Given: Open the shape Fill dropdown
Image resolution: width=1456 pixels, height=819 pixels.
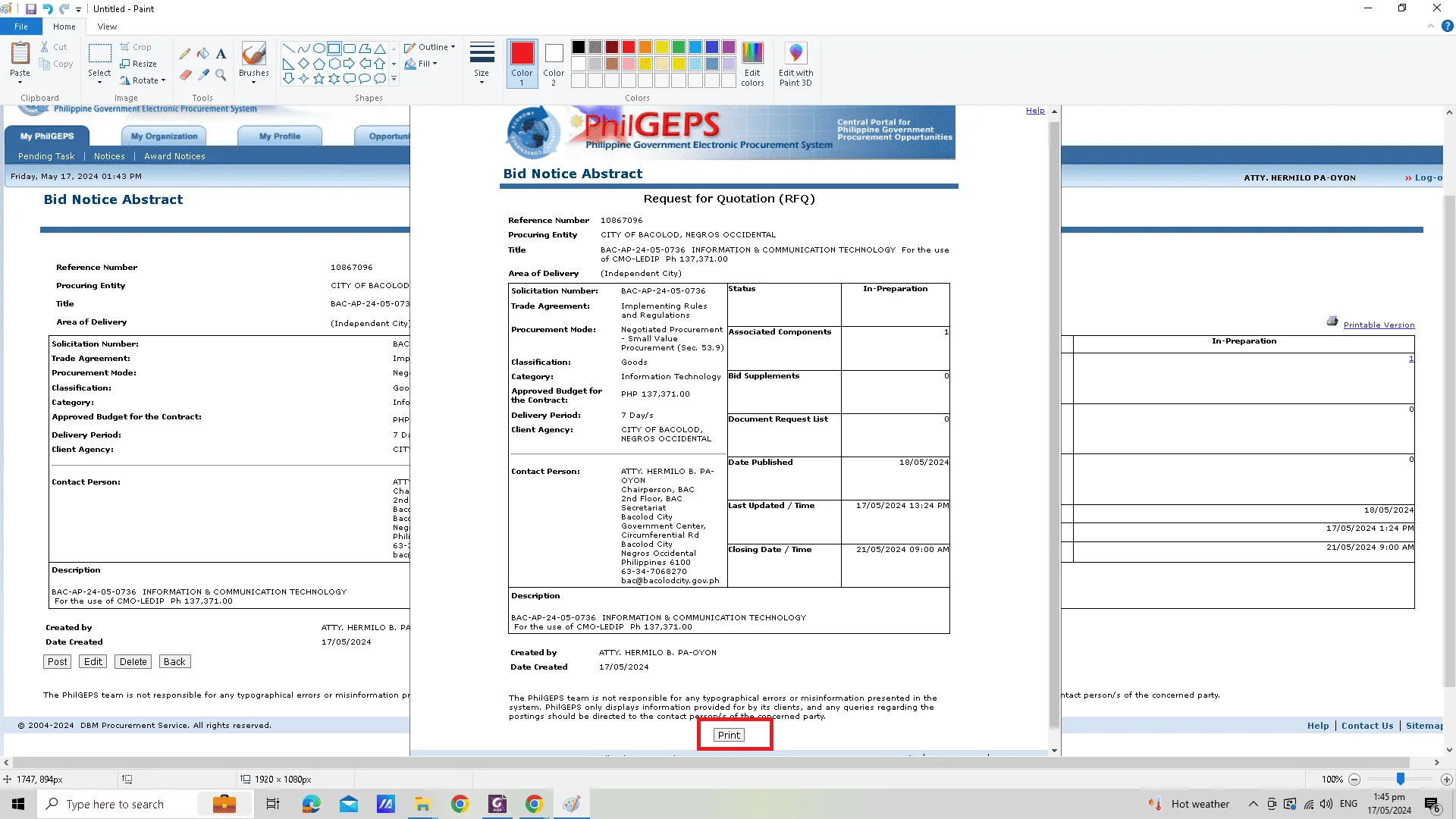Looking at the screenshot, I should [421, 64].
